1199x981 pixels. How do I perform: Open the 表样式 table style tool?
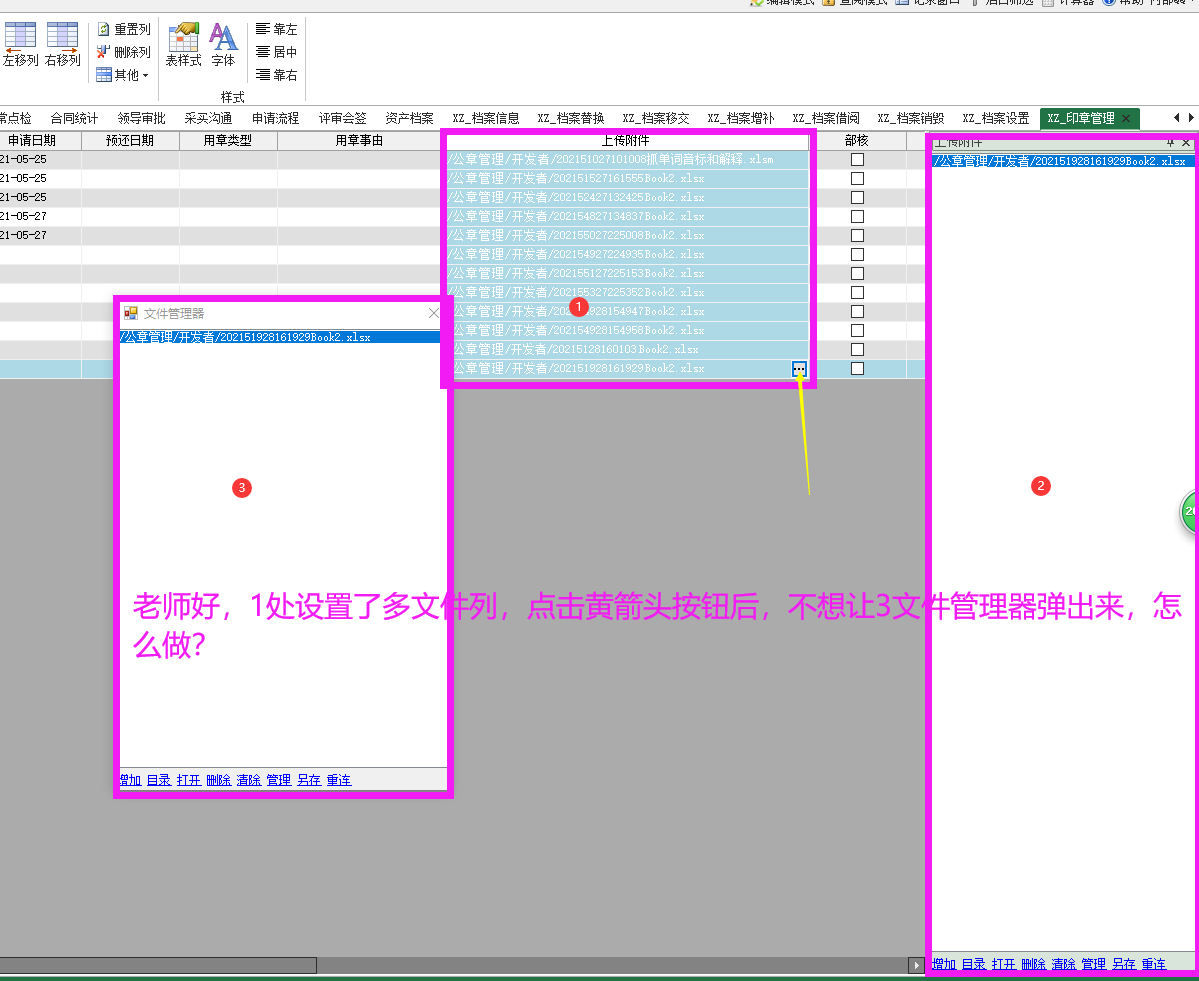click(x=183, y=36)
